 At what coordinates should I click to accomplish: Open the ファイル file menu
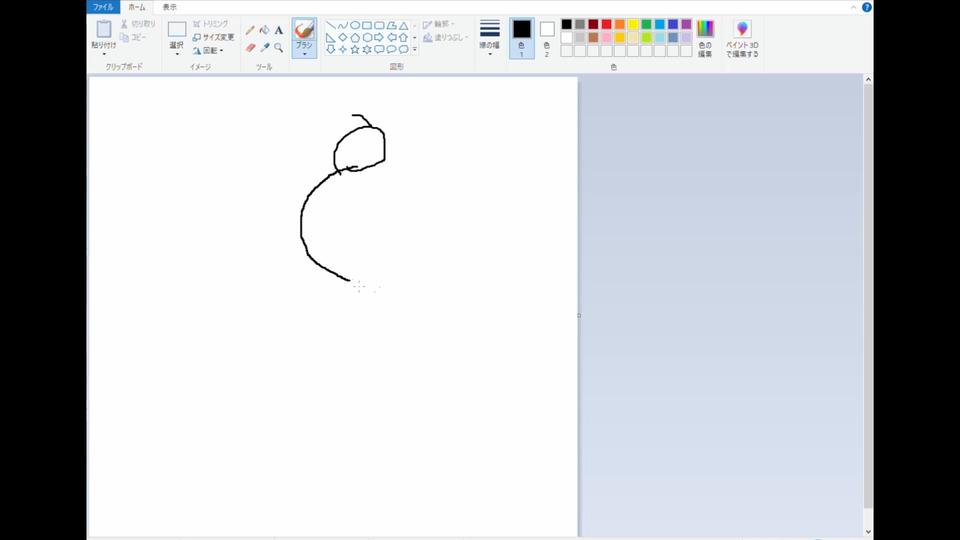point(103,7)
